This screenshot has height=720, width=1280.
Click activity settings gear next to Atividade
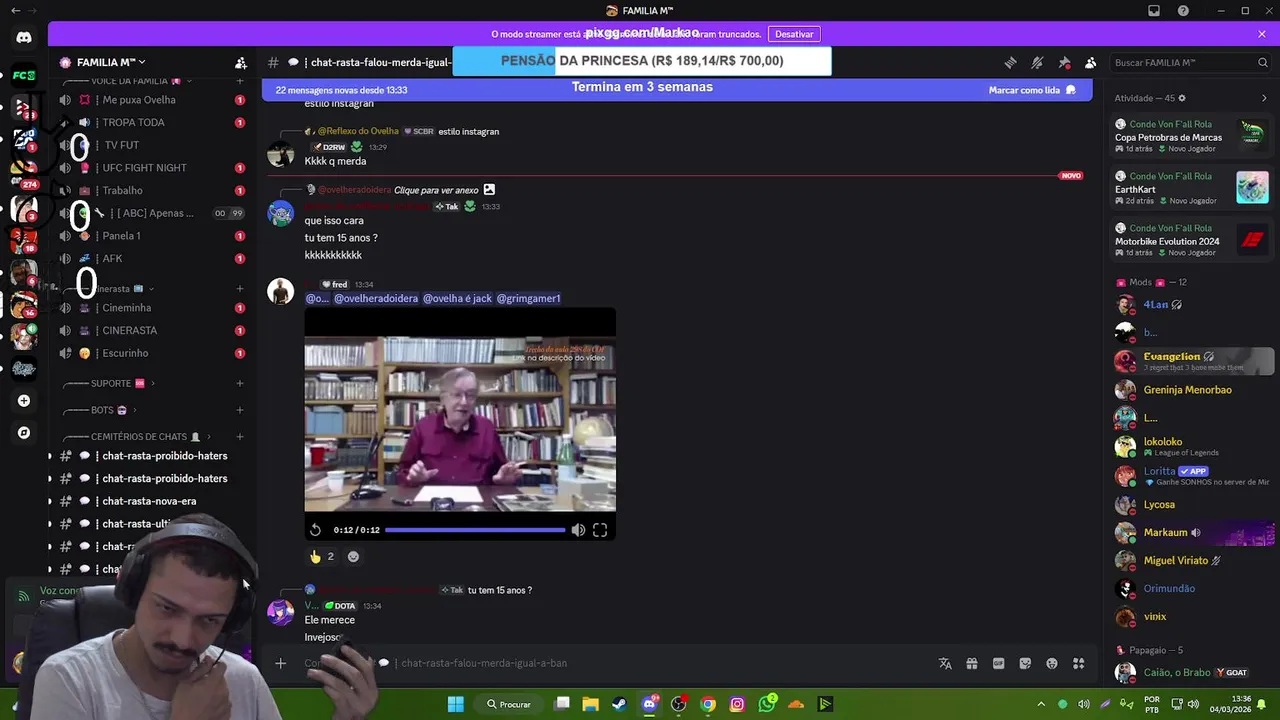[1182, 98]
